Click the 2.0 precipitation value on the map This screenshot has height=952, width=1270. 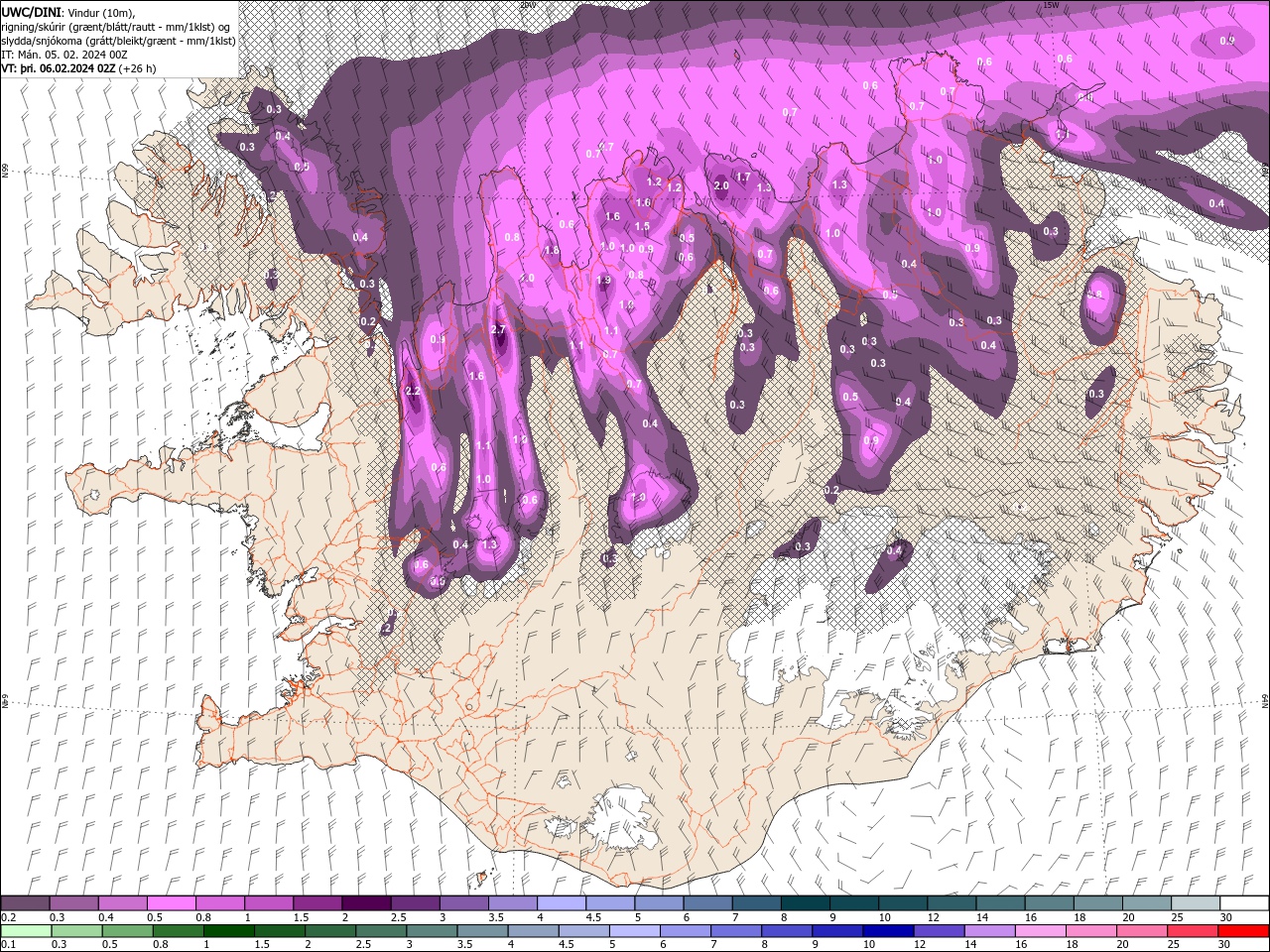(721, 185)
